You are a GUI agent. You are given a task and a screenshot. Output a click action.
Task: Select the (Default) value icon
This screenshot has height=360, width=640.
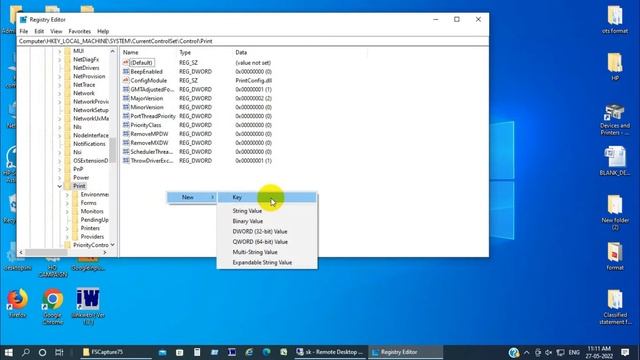126,62
